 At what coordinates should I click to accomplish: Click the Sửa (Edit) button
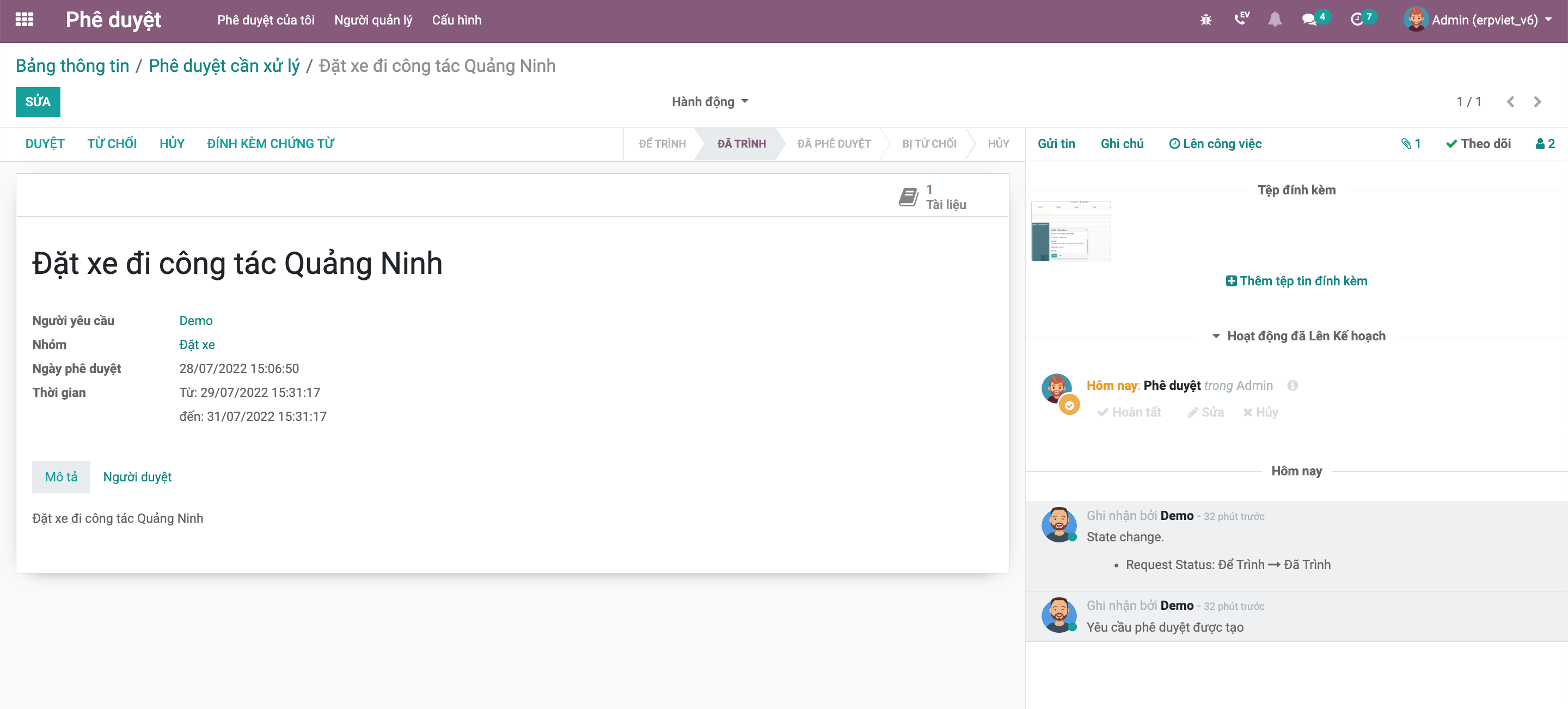tap(37, 101)
